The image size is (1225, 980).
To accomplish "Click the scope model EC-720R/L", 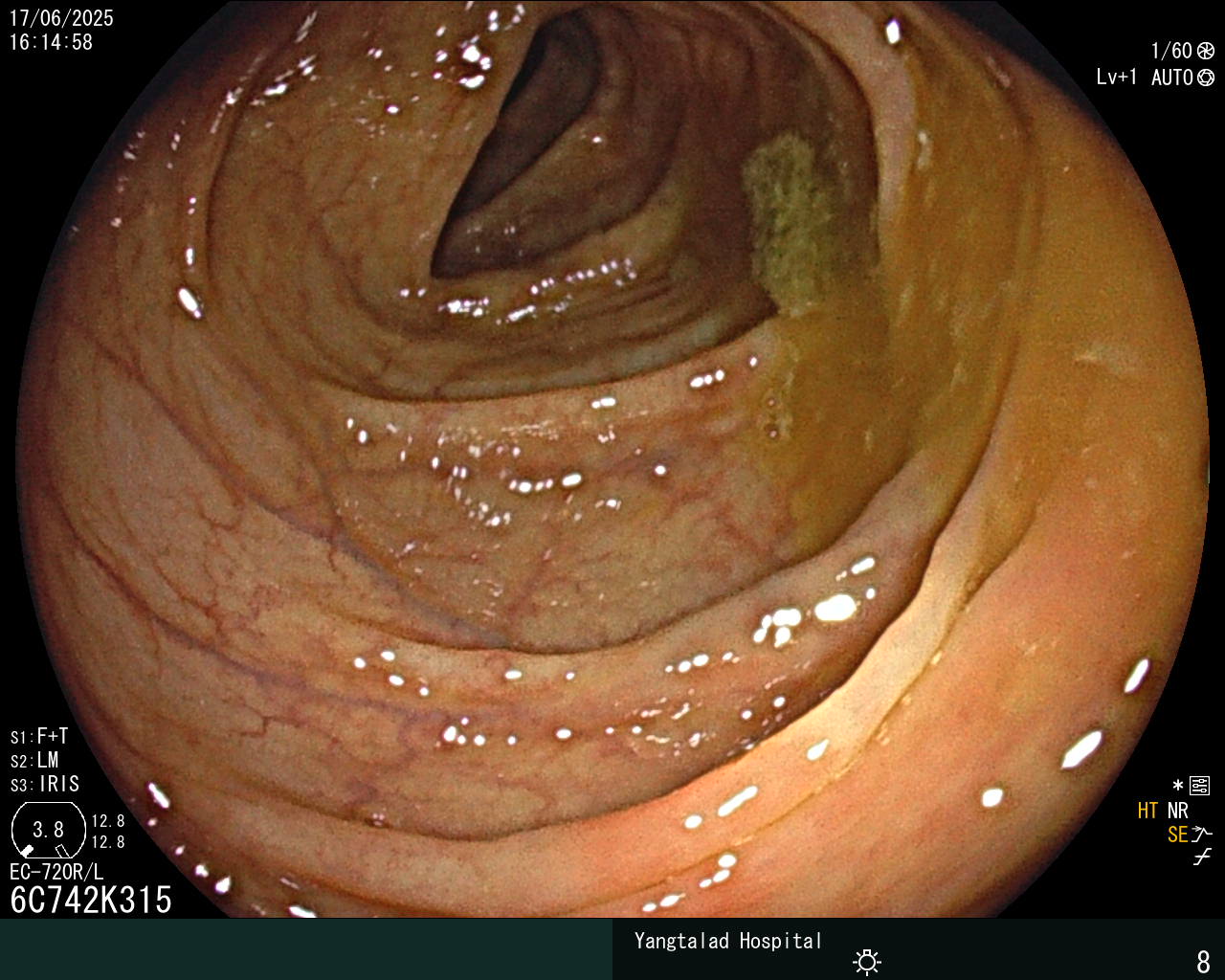I will 56,872.
